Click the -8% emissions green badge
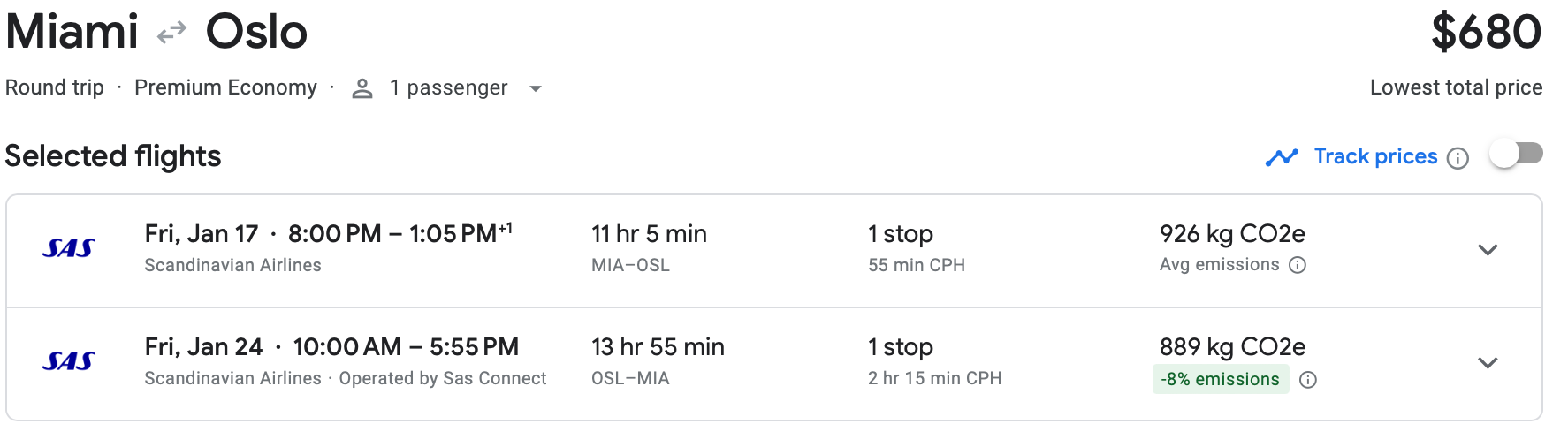1568x447 pixels. (1220, 380)
